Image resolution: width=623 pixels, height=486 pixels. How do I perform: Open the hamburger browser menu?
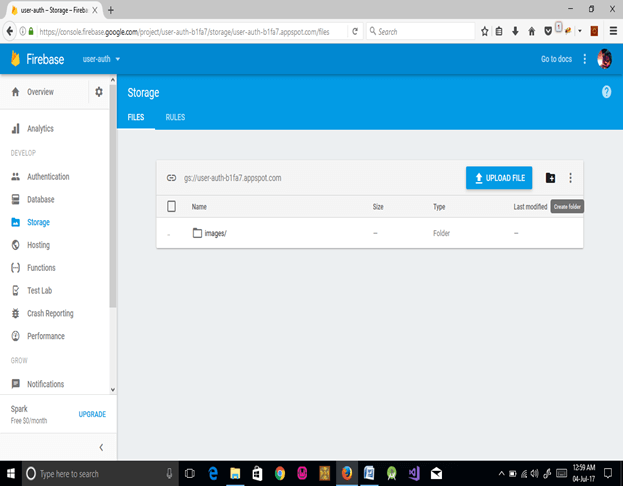(613, 31)
